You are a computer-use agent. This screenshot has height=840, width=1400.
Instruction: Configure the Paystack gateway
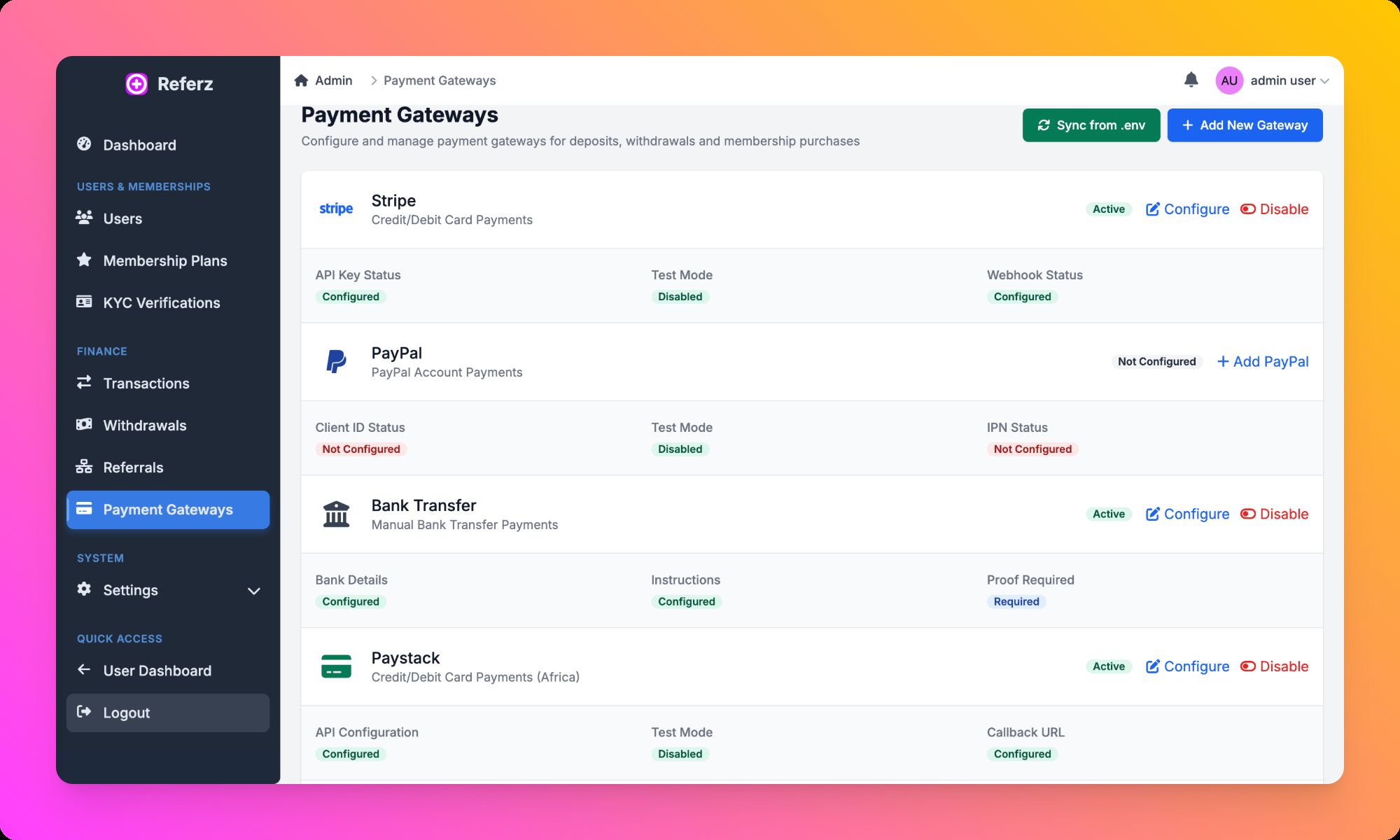(x=1187, y=666)
